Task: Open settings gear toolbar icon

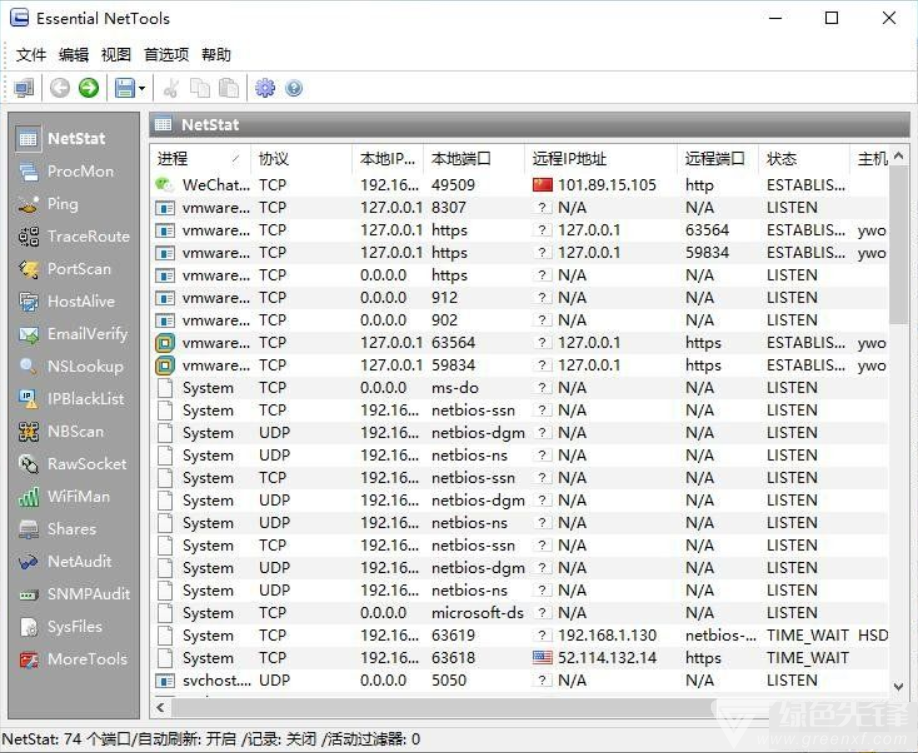Action: pos(265,88)
